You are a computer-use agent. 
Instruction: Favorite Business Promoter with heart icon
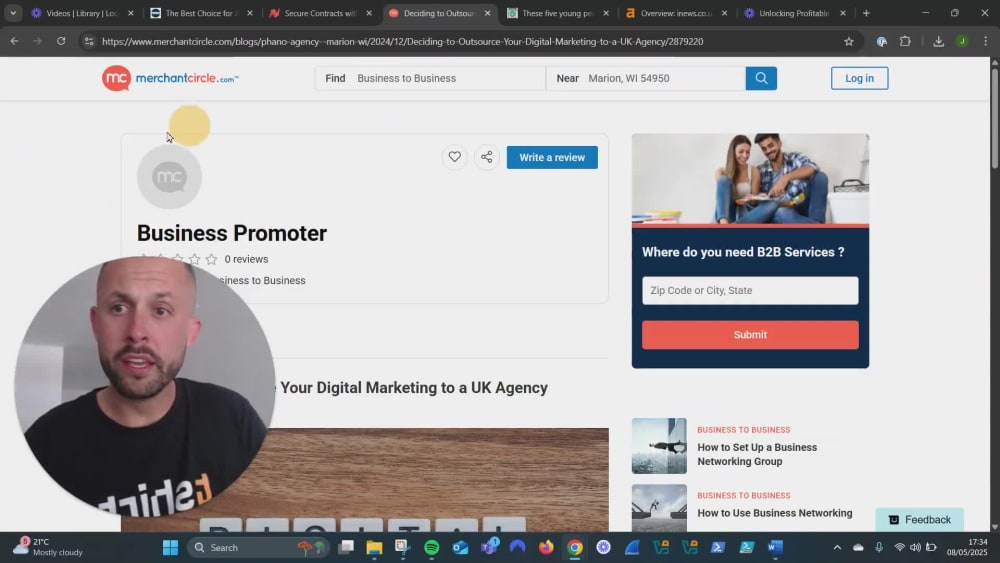tap(454, 157)
